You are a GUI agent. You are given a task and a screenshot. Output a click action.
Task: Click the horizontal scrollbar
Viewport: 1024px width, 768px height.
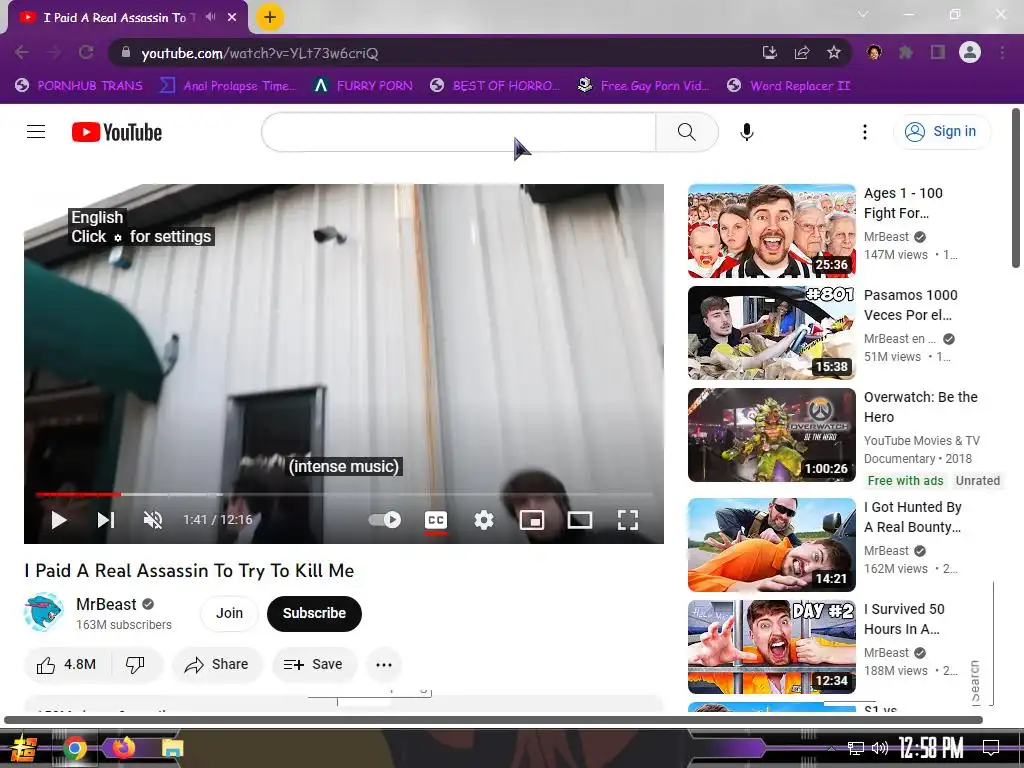(x=493, y=720)
